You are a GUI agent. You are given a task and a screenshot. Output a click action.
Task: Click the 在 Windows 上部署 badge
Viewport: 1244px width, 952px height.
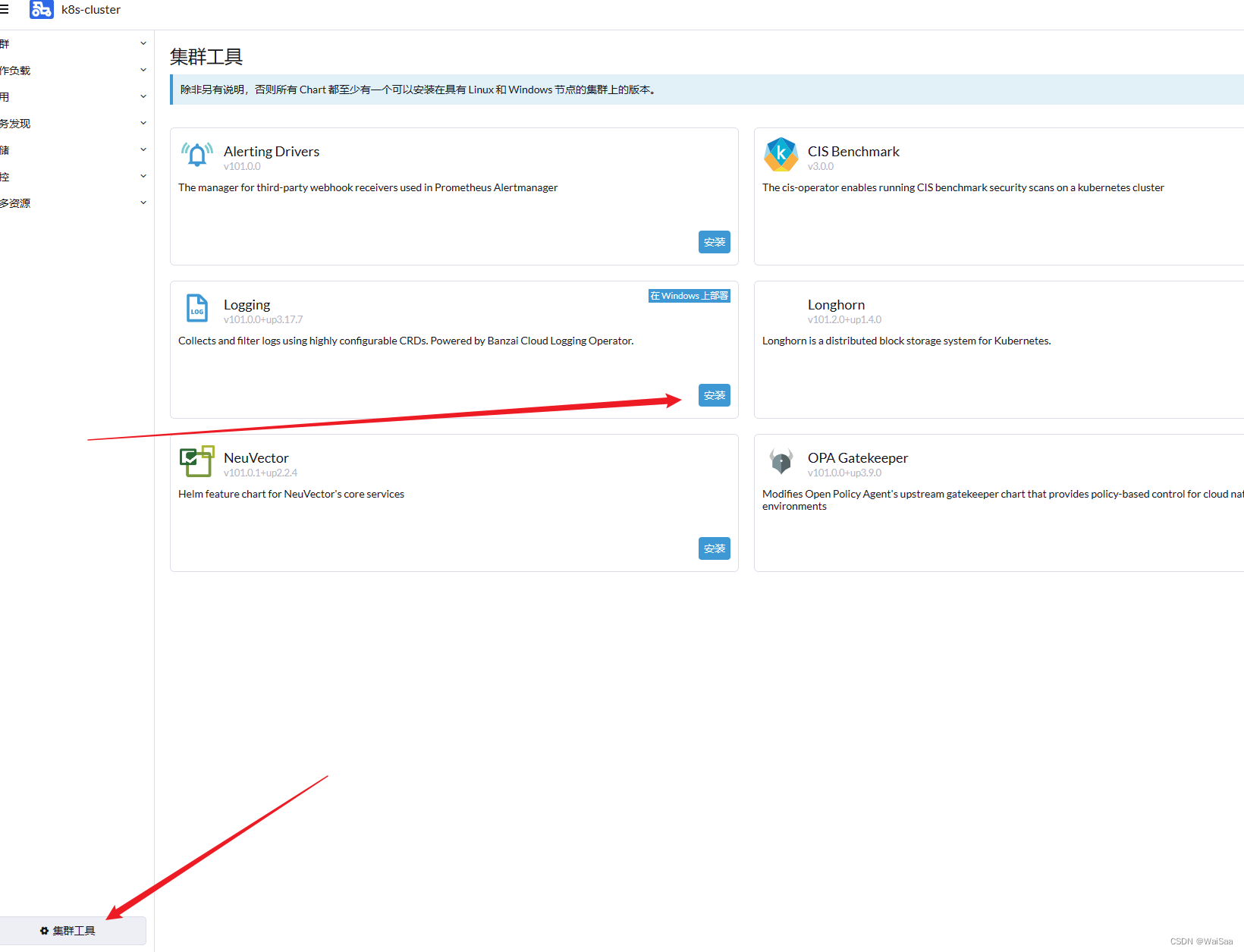(x=689, y=296)
